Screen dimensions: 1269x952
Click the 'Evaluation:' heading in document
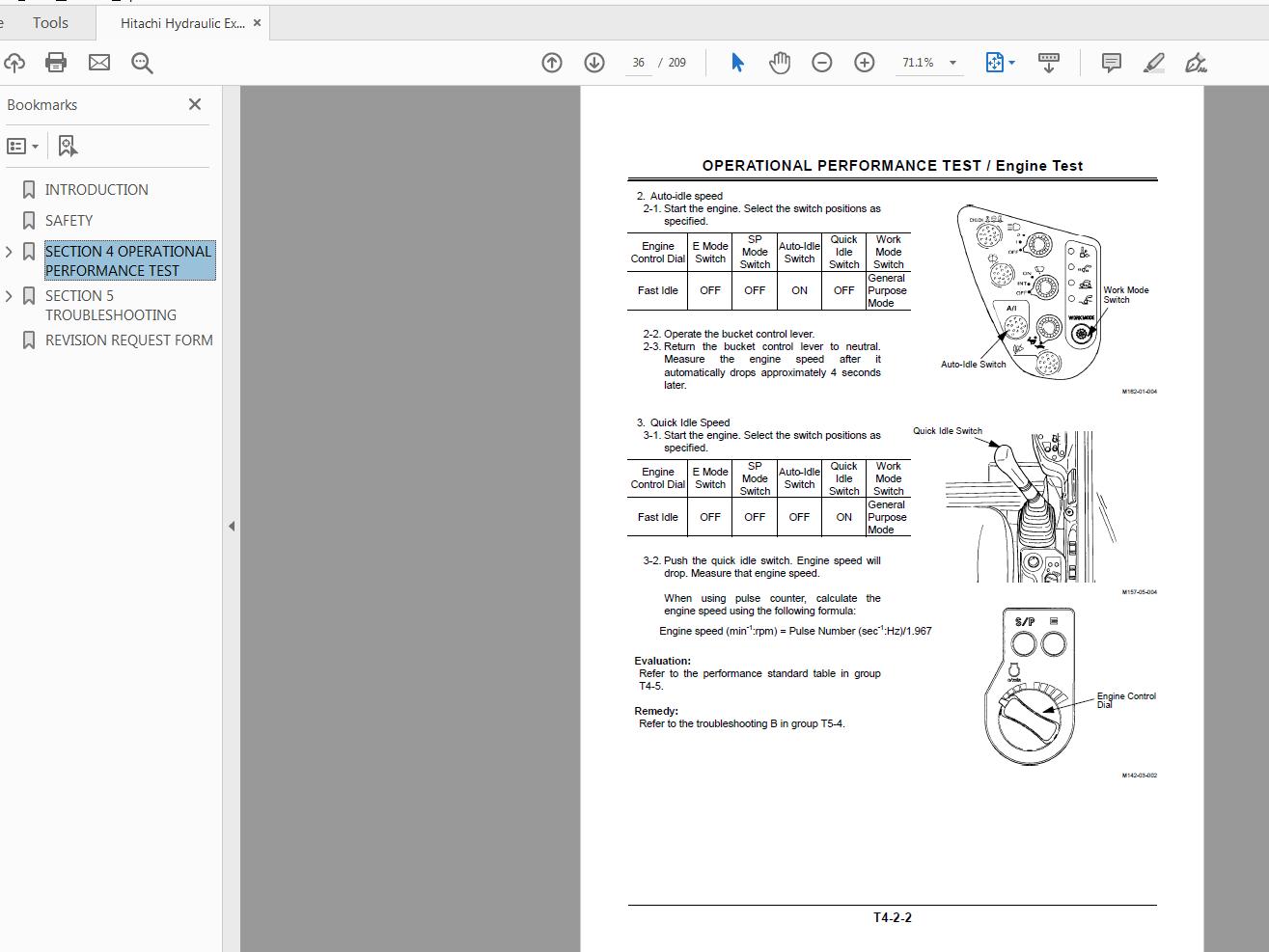pyautogui.click(x=663, y=661)
